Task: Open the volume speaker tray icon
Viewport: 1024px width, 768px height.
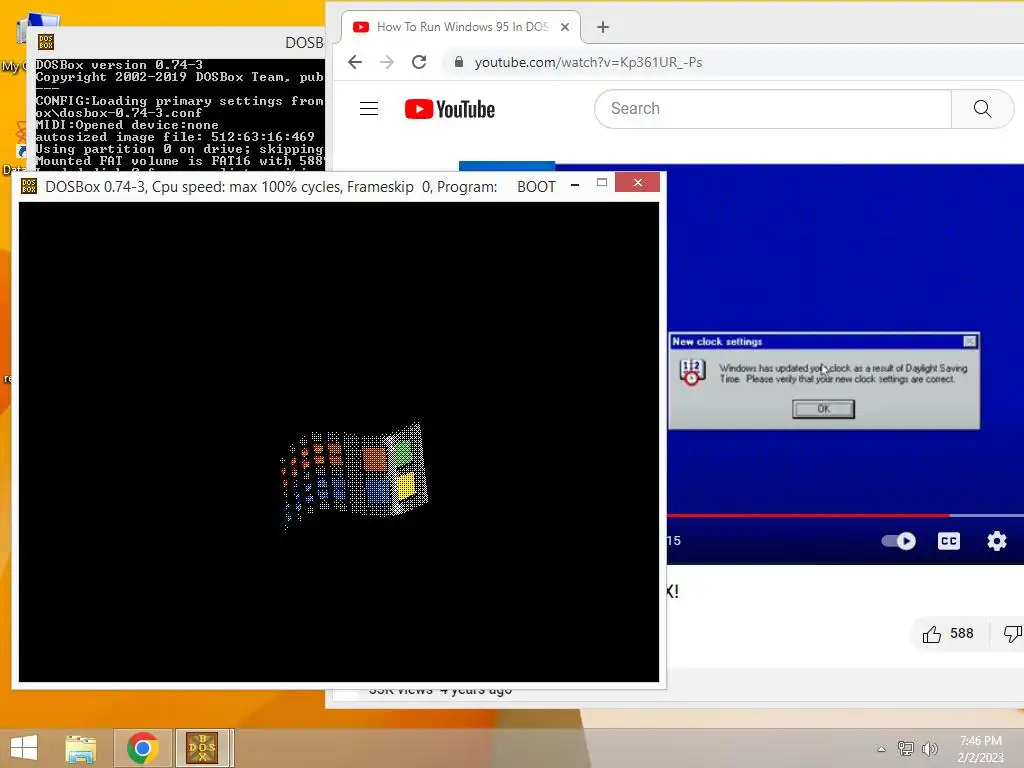Action: [929, 748]
